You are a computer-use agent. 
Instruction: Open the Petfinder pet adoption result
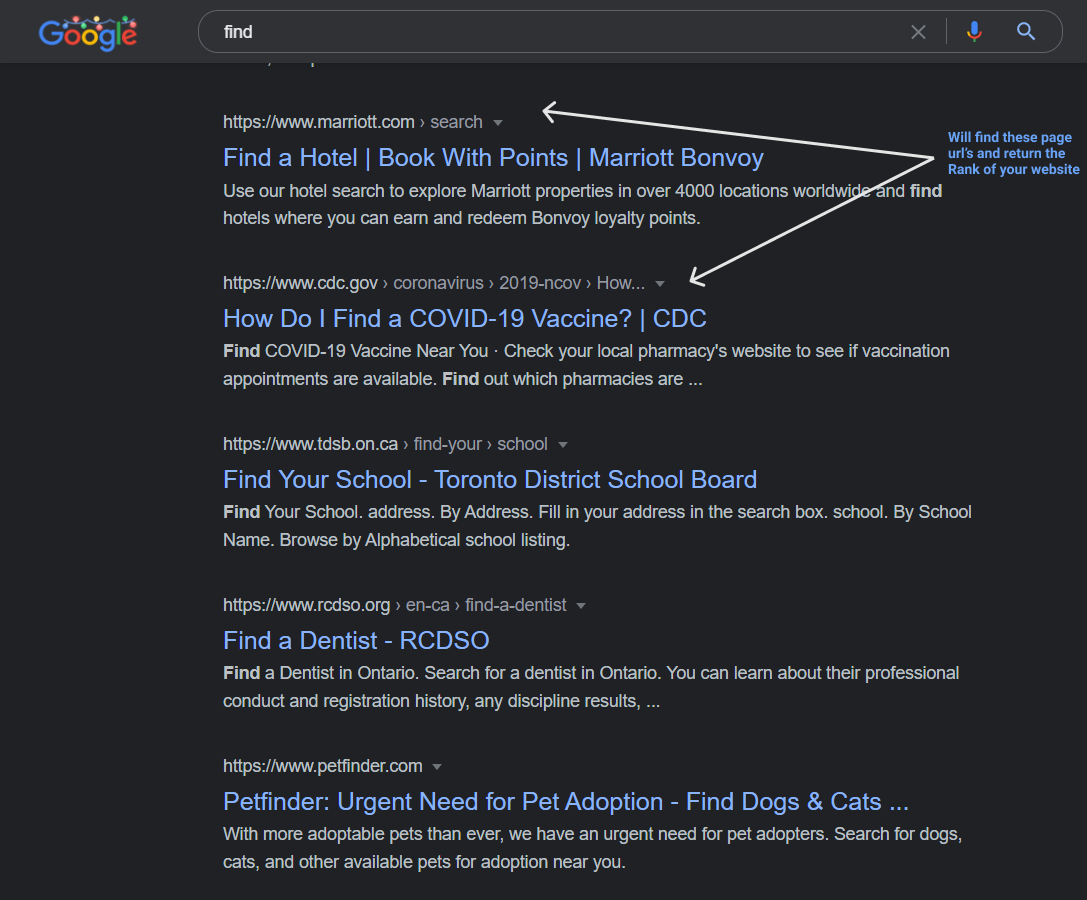click(x=566, y=802)
